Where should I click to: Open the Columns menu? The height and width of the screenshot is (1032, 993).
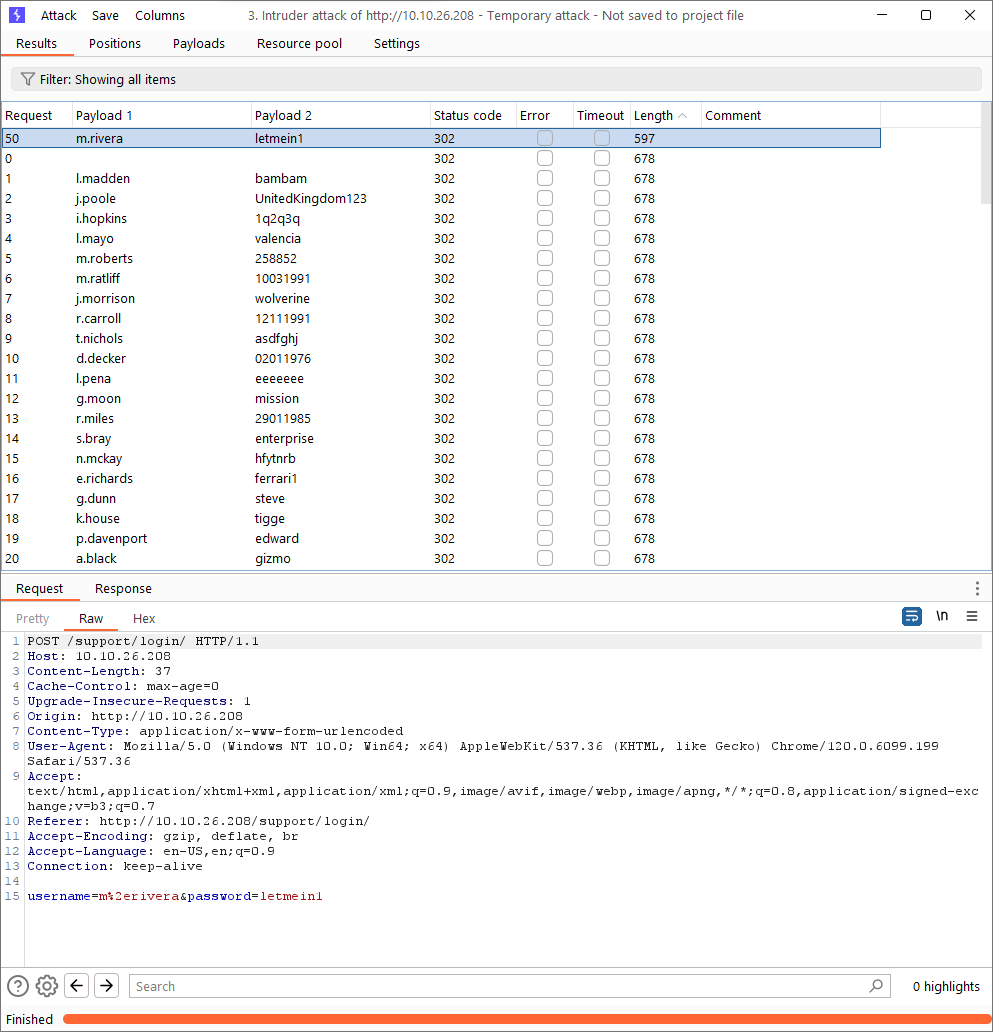pos(160,15)
